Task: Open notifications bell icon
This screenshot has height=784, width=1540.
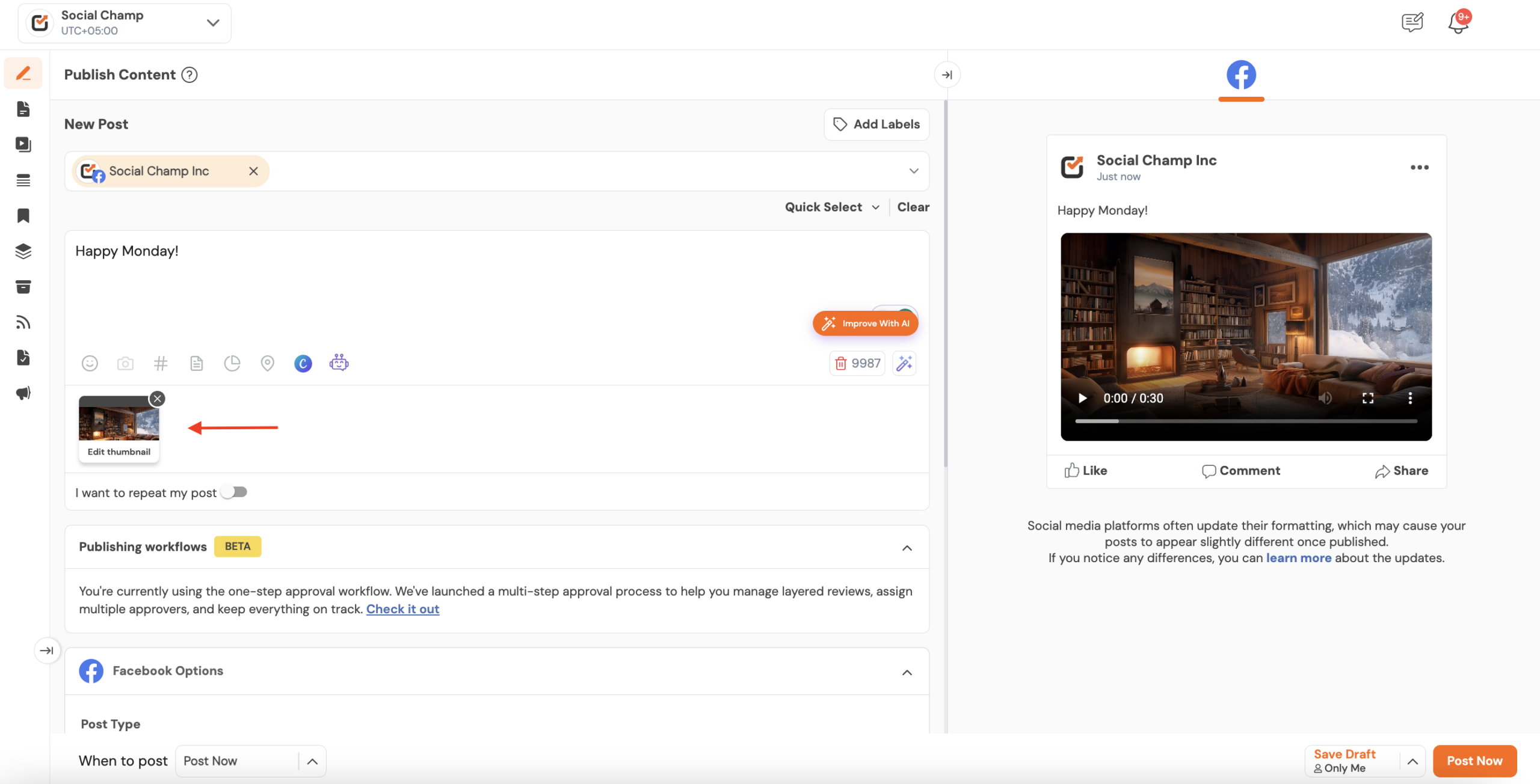Action: tap(1458, 23)
